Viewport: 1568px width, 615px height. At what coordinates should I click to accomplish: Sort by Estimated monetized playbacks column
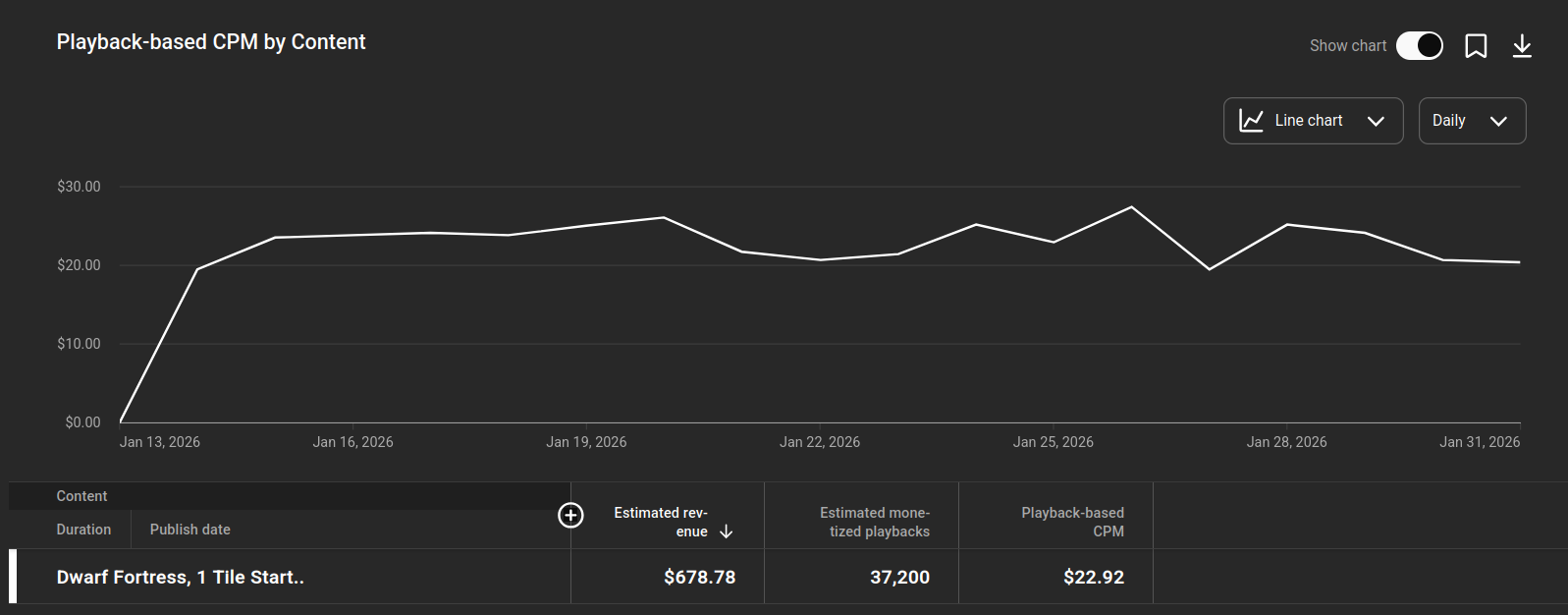pyautogui.click(x=874, y=522)
